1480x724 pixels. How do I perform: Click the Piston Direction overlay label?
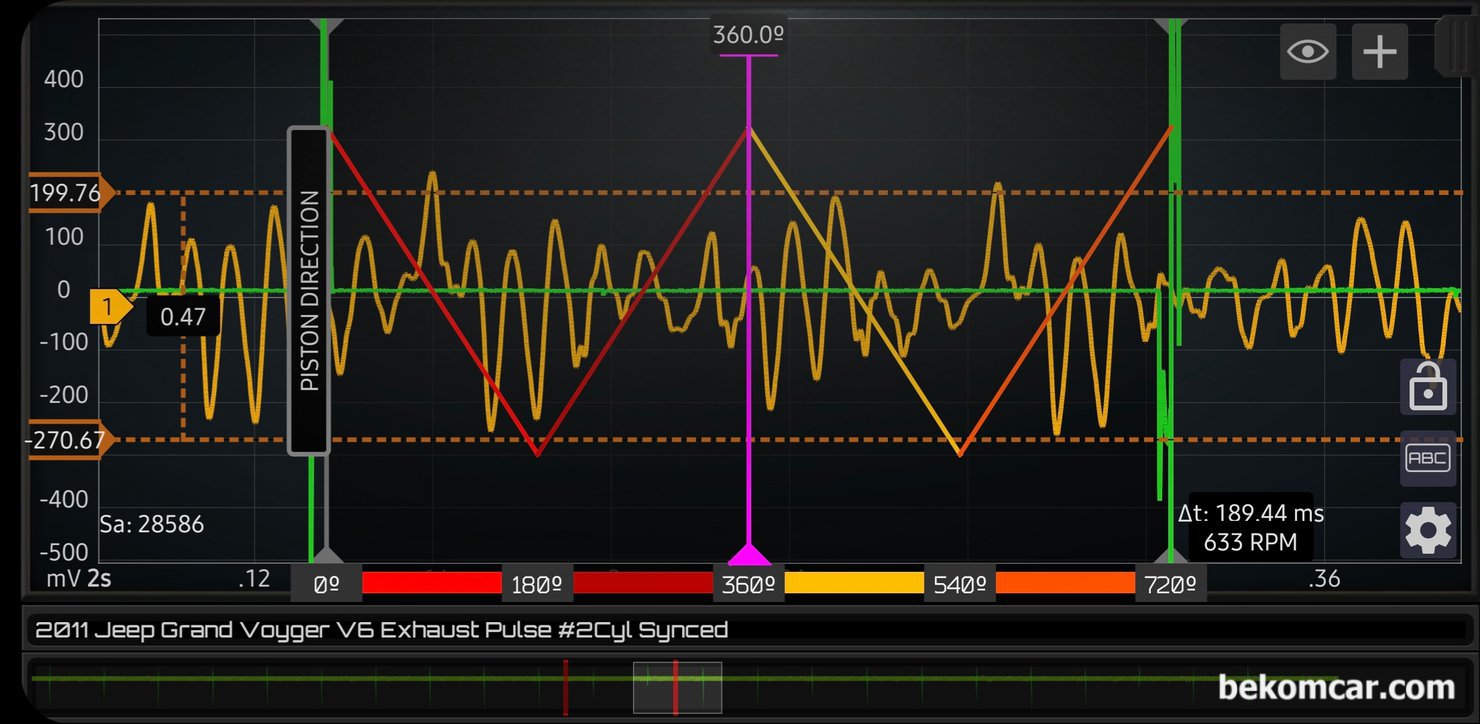[x=309, y=291]
